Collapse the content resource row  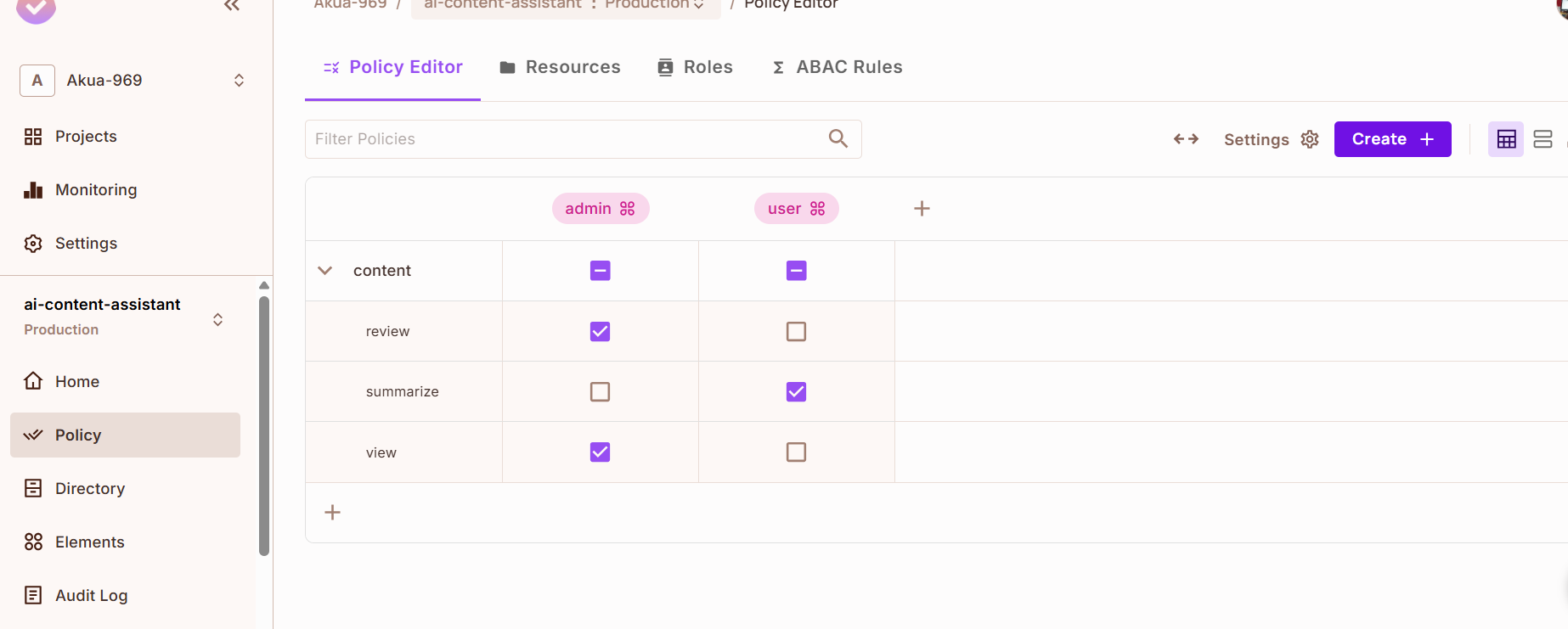pyautogui.click(x=324, y=271)
